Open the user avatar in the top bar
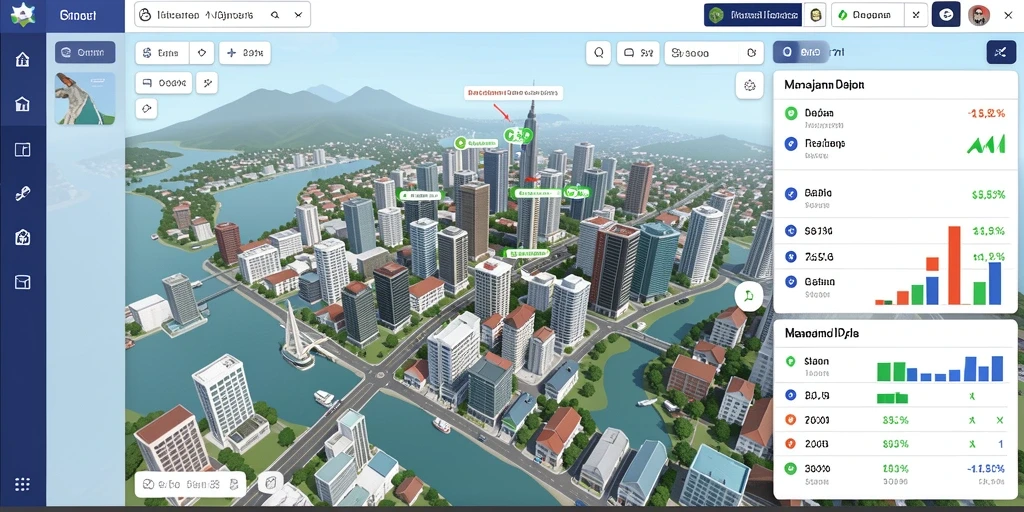 978,14
